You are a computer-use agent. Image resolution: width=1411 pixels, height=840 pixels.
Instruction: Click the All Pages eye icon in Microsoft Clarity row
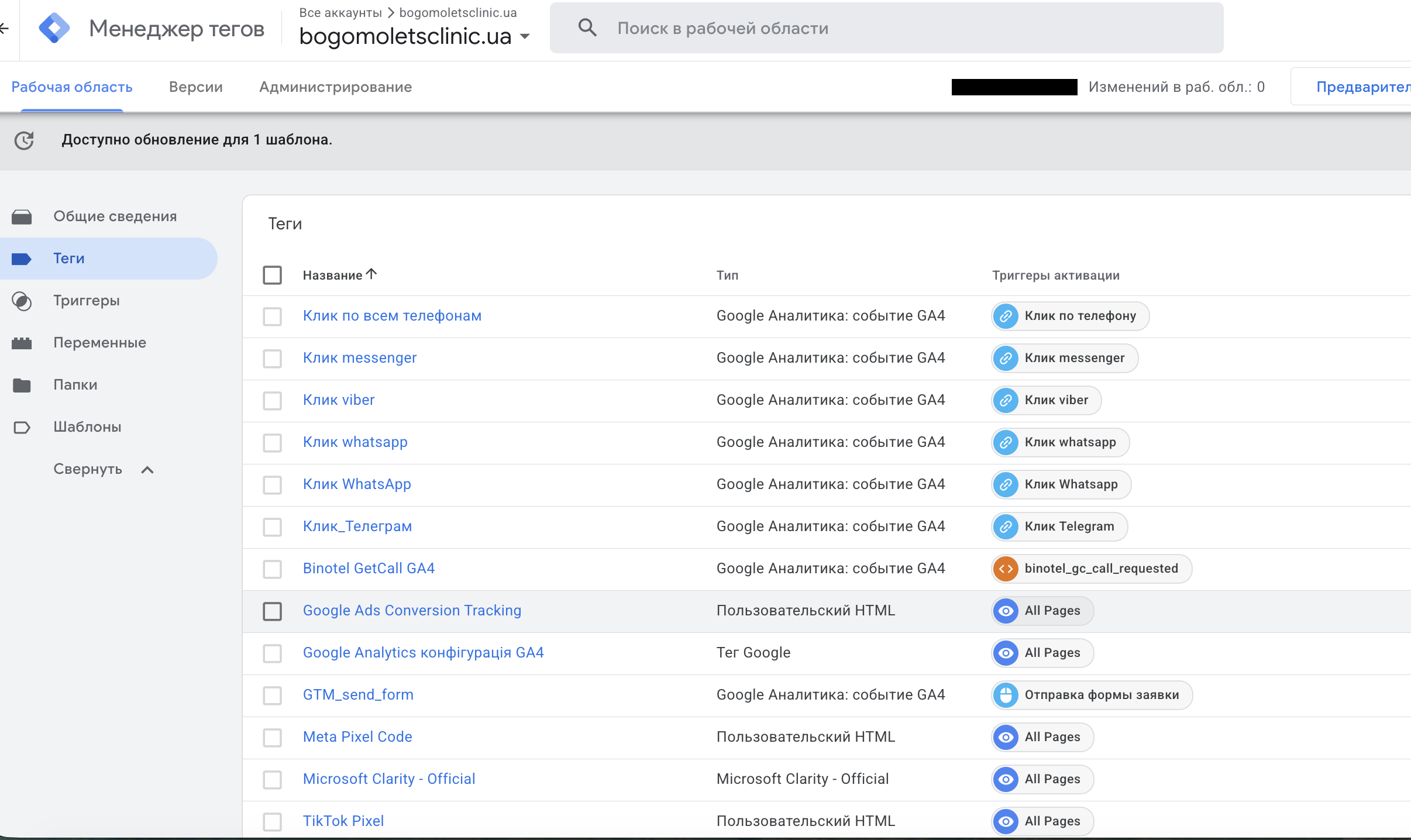(x=1006, y=779)
